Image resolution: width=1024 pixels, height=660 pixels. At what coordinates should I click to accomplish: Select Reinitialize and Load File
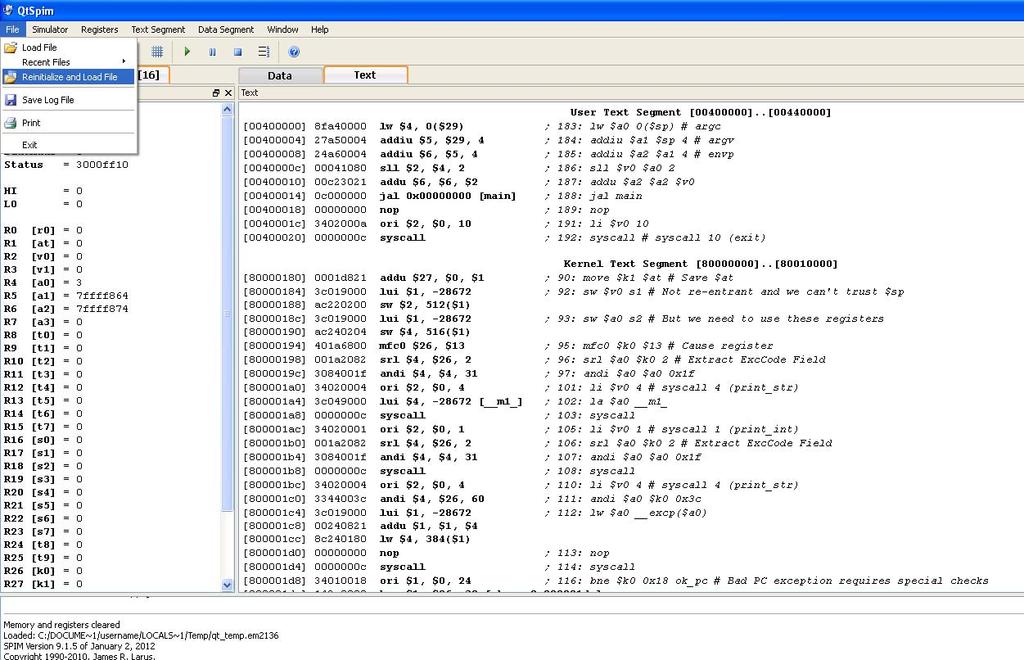click(69, 77)
